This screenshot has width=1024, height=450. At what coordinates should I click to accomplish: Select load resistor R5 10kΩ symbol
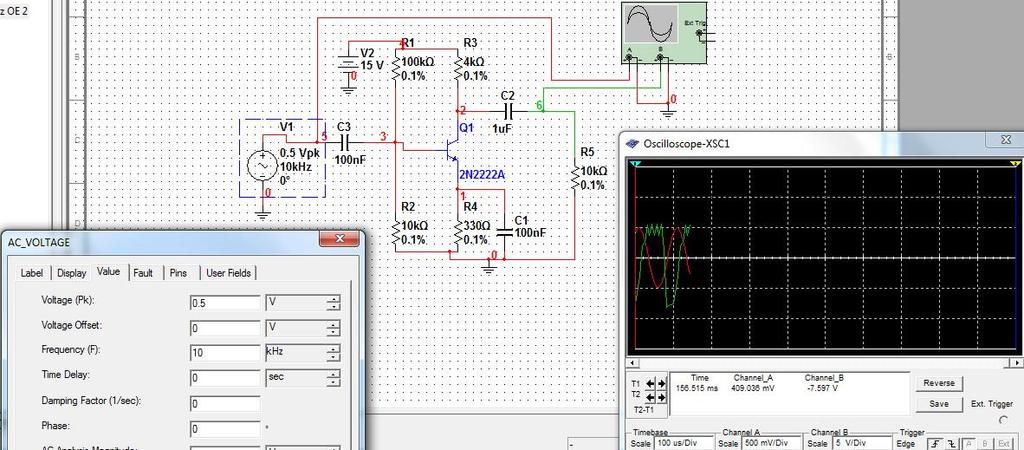[x=575, y=177]
